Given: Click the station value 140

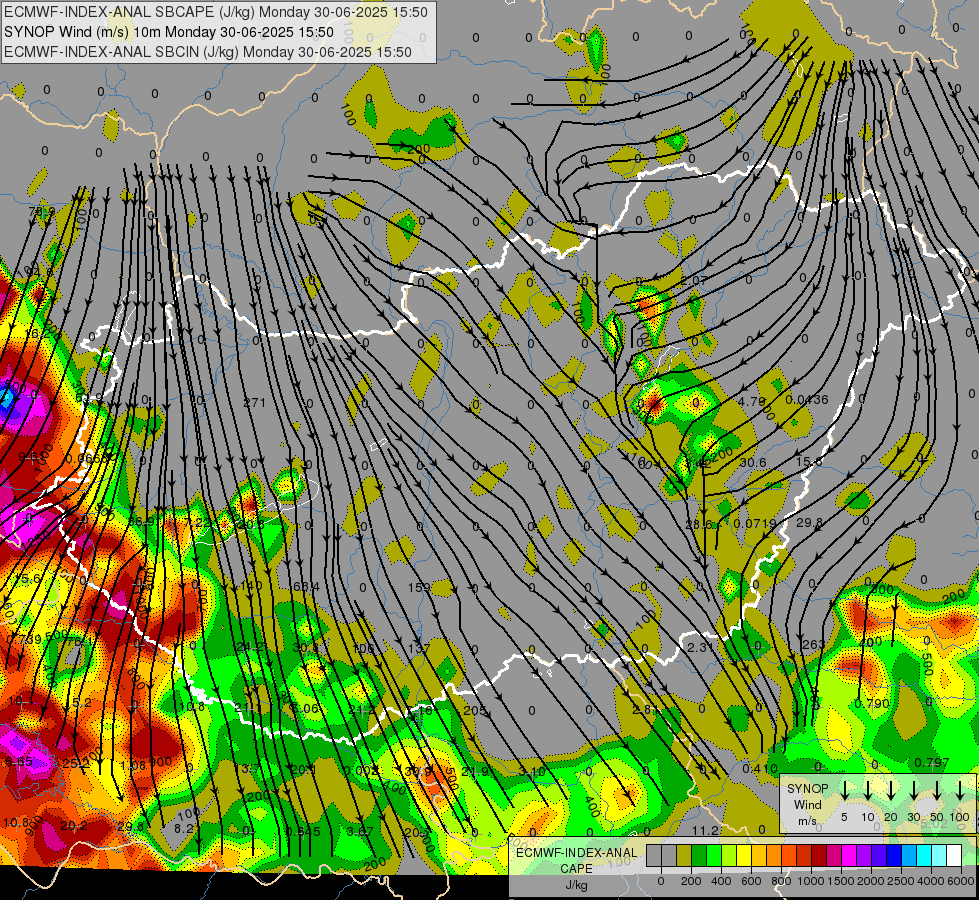Looking at the screenshot, I should 251,586.
